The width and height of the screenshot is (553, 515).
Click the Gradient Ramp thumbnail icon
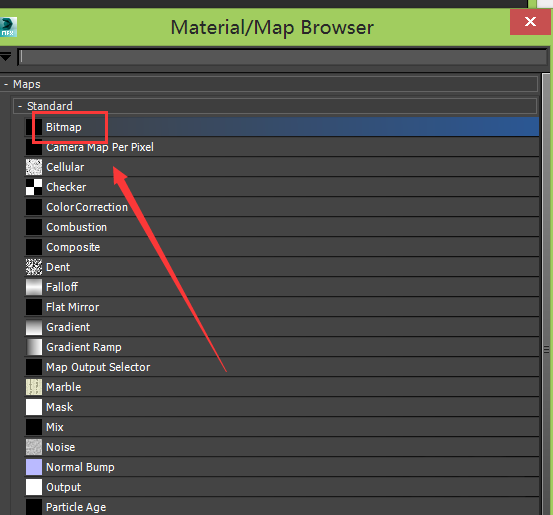(x=34, y=347)
